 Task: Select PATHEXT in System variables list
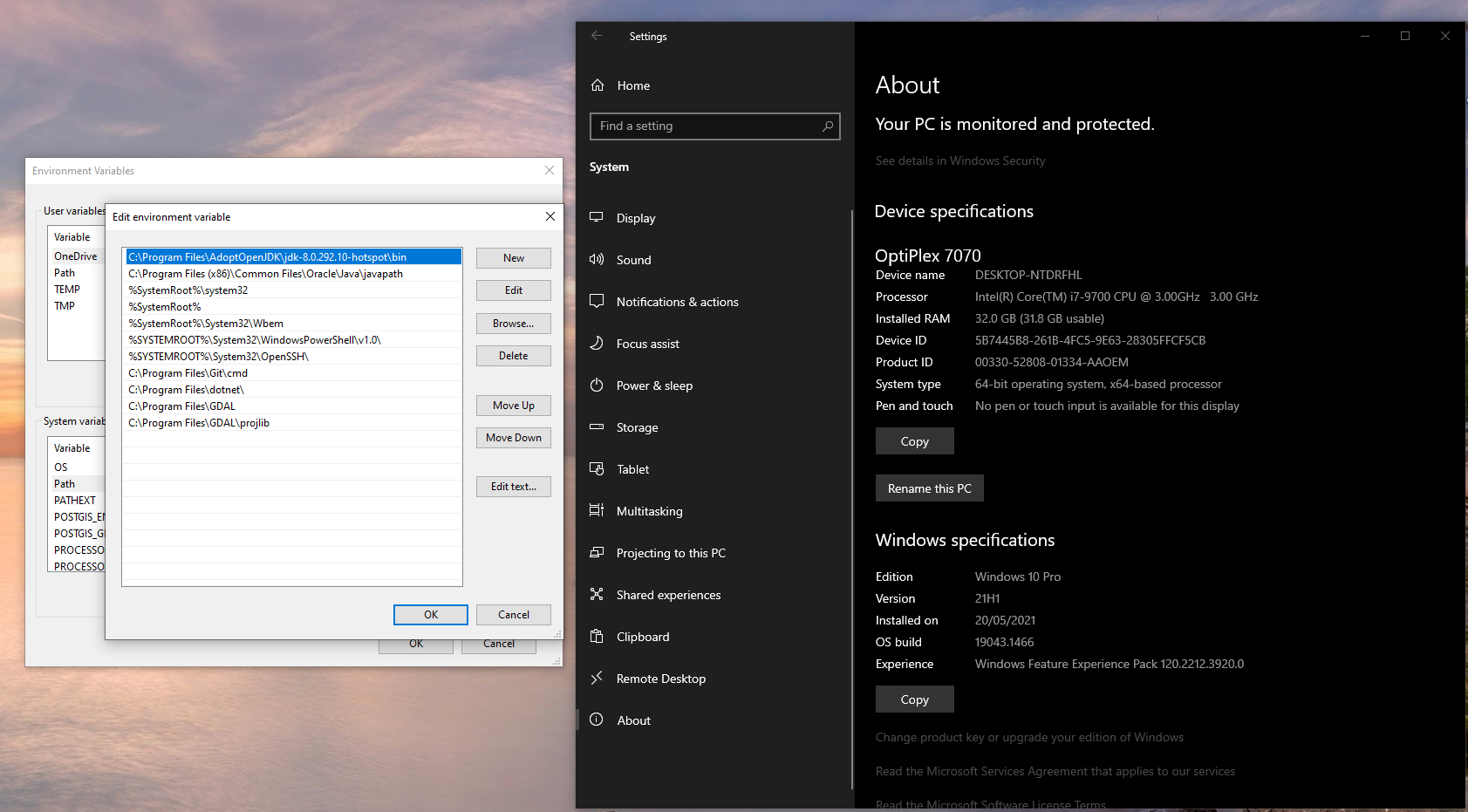click(77, 501)
